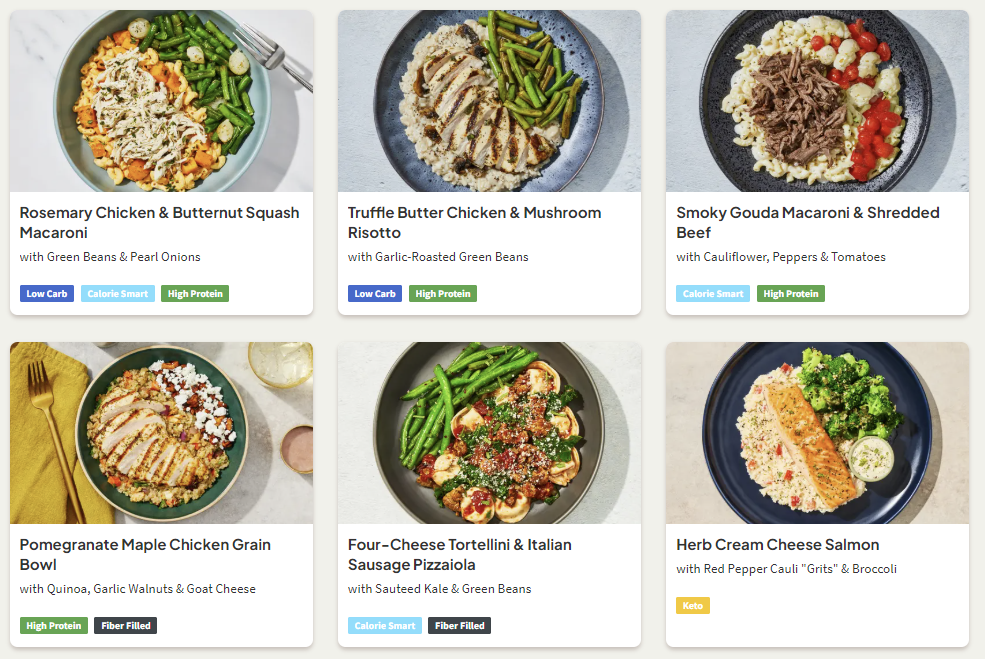The width and height of the screenshot is (985, 659).
Task: Open the Truffle Butter Chicken & Mushroom Risotto image
Action: tap(489, 101)
